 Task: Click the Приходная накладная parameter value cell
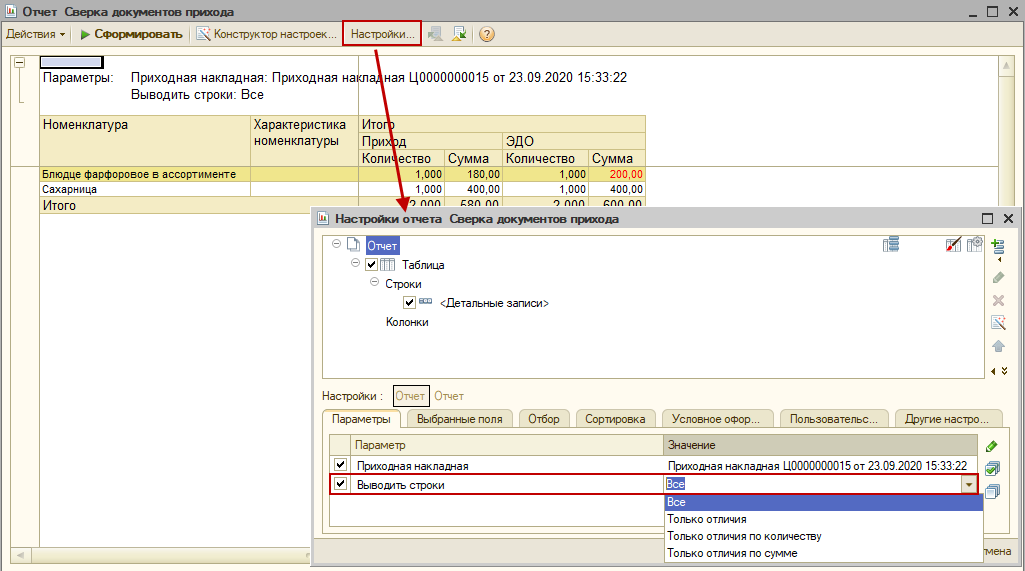coord(820,466)
